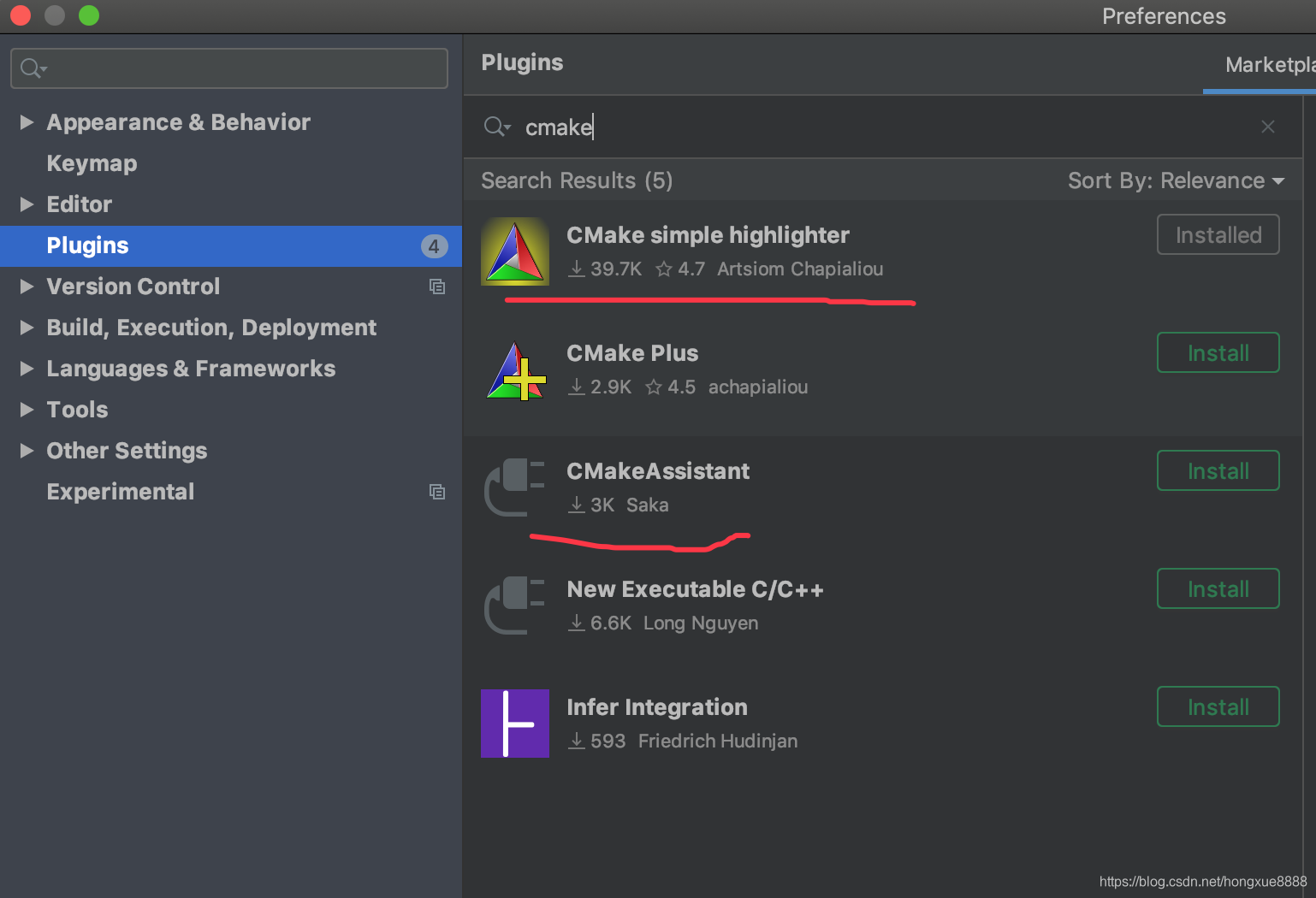Click the settings search magnifier icon
This screenshot has height=898, width=1316.
(x=33, y=68)
